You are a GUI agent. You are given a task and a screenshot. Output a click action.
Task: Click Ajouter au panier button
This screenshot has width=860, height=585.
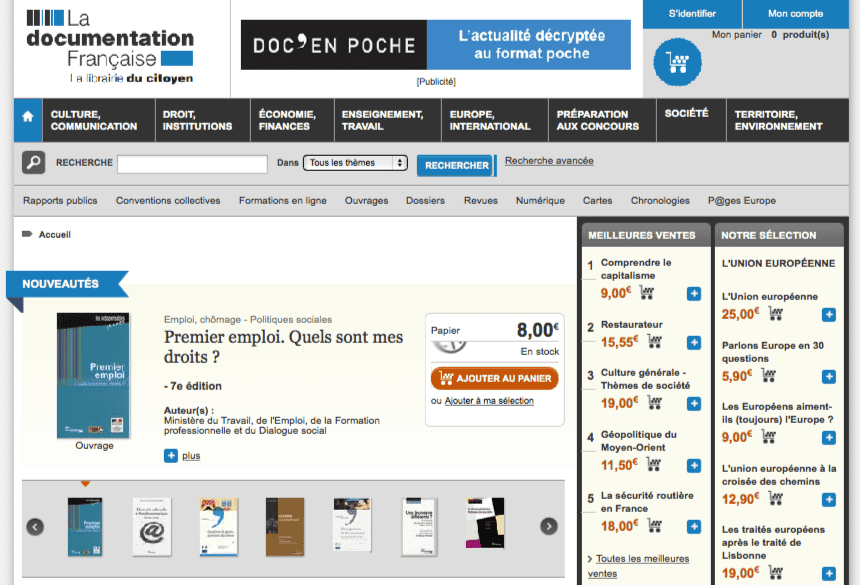495,378
